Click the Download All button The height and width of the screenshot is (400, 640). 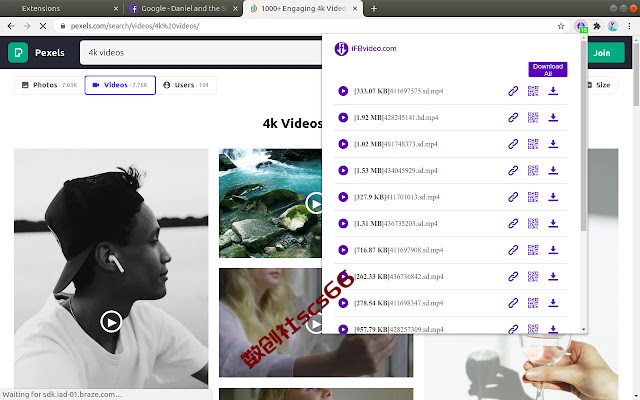548,69
